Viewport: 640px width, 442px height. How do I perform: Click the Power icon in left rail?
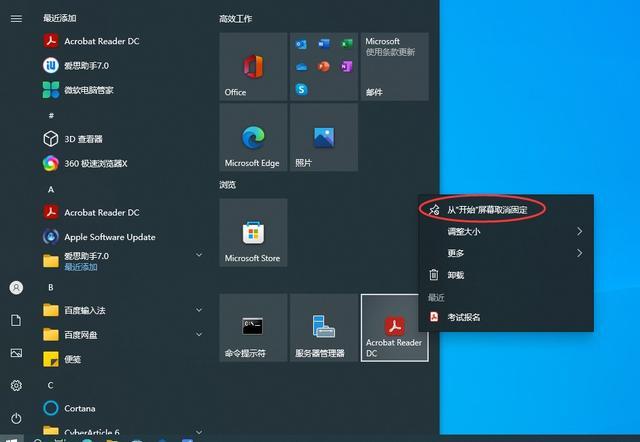(x=16, y=418)
